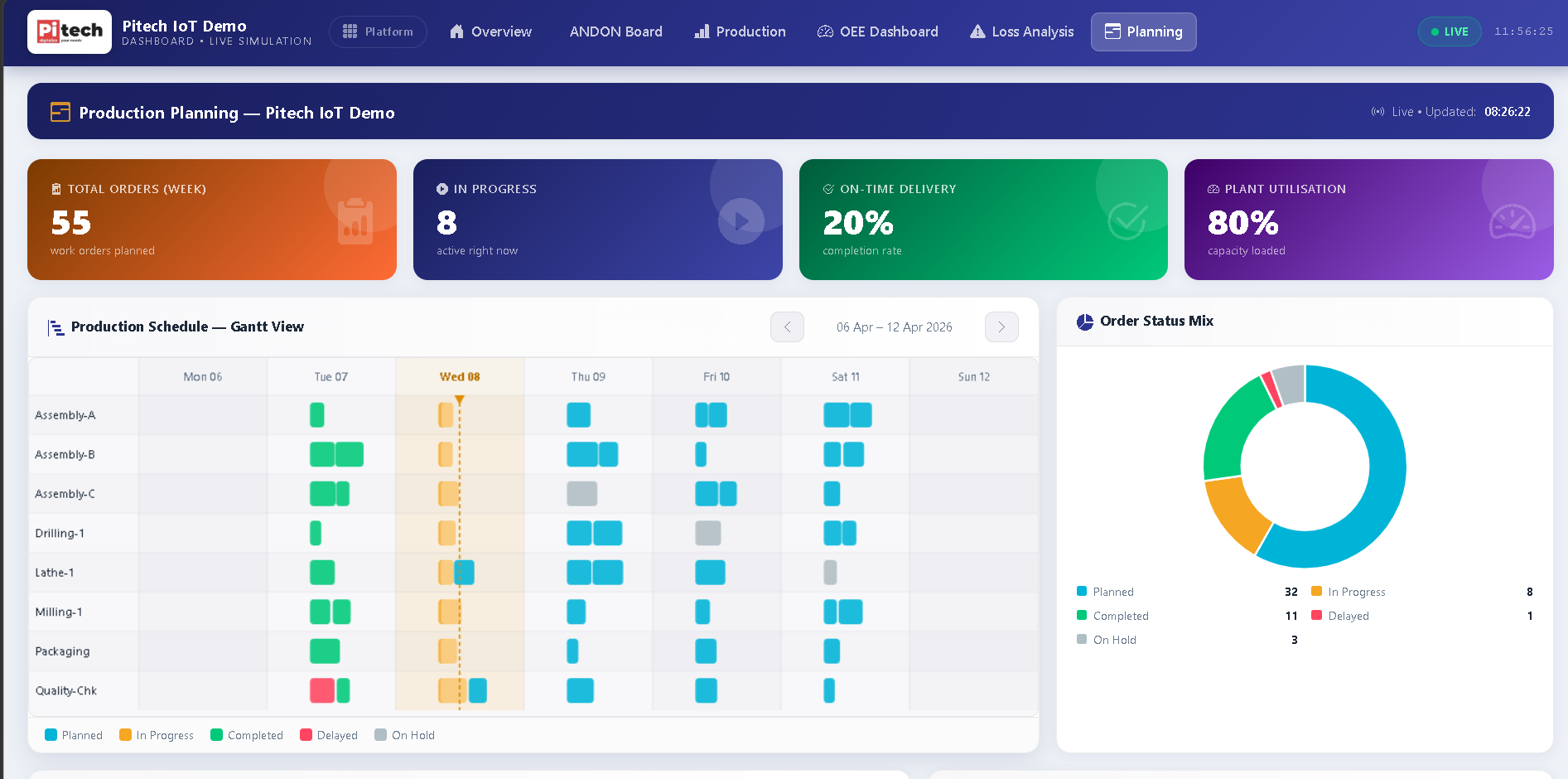Click the Production bar chart icon

702,31
